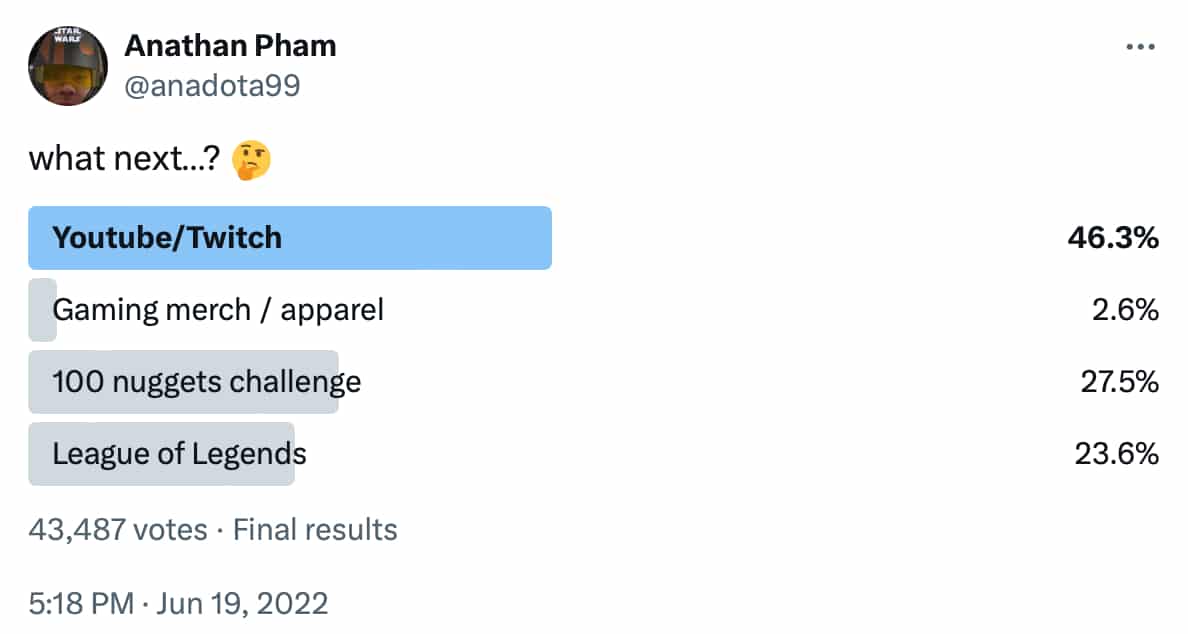
Task: Click the "what next...?" tweet text
Action: [x=124, y=159]
